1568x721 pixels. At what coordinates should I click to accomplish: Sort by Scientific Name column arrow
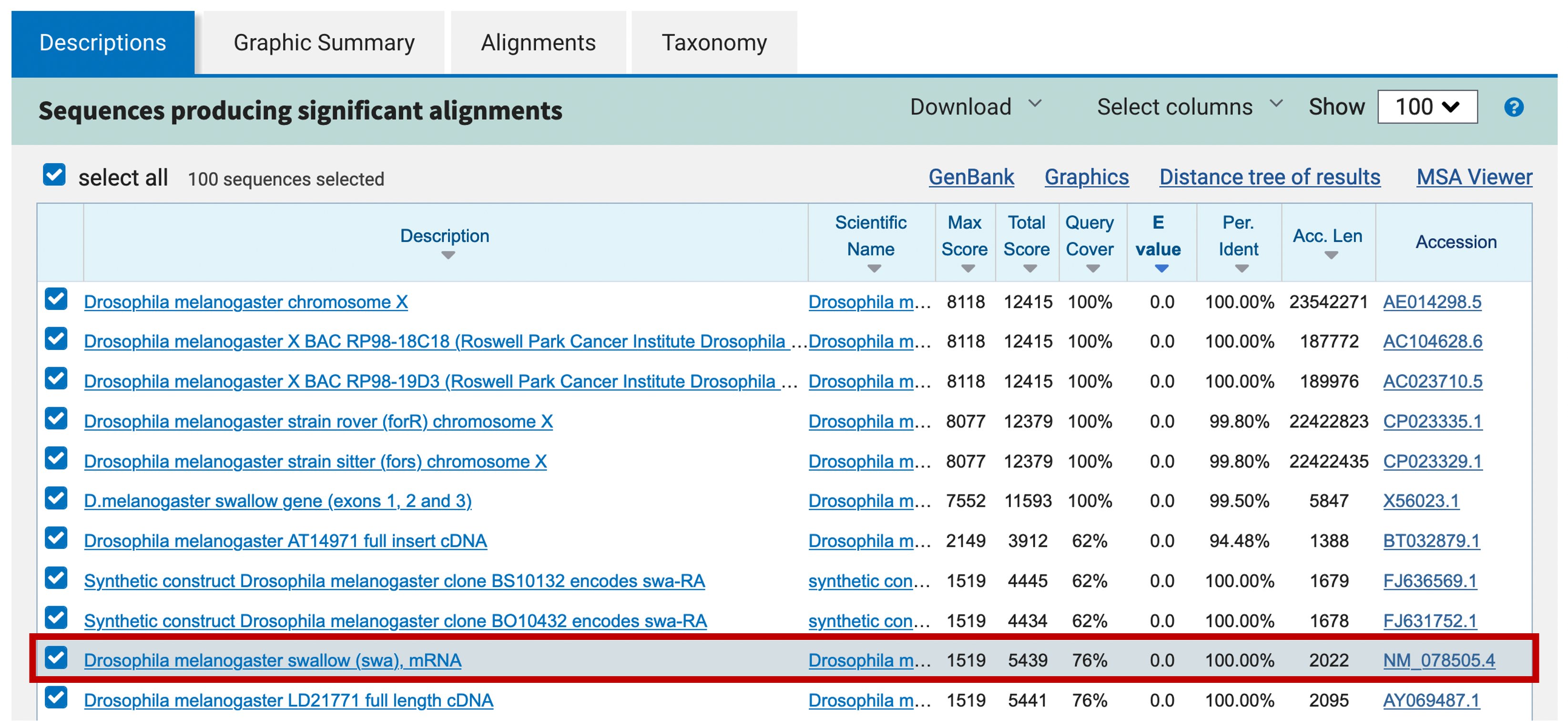tap(874, 268)
